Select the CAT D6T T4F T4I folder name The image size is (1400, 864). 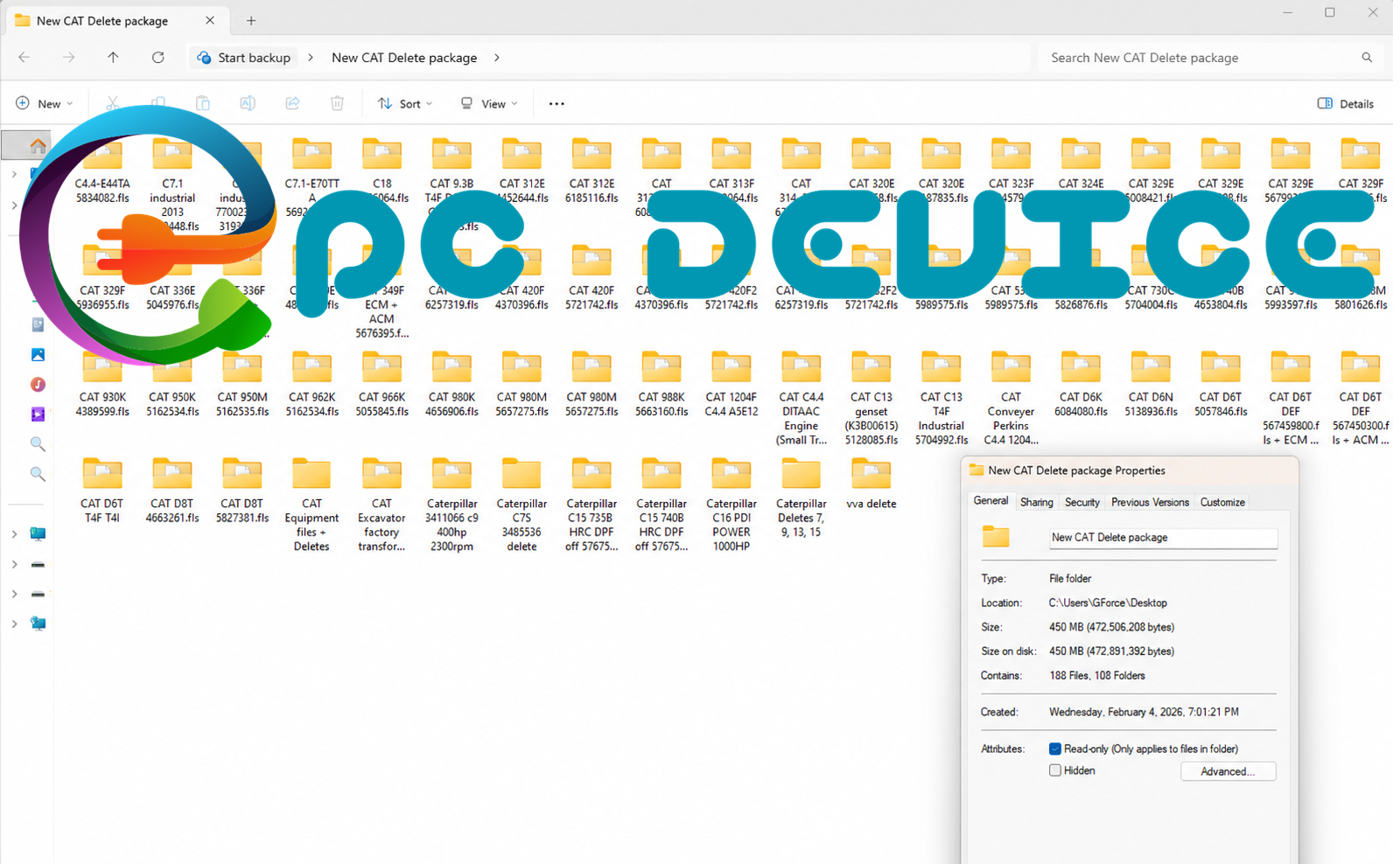tap(102, 511)
